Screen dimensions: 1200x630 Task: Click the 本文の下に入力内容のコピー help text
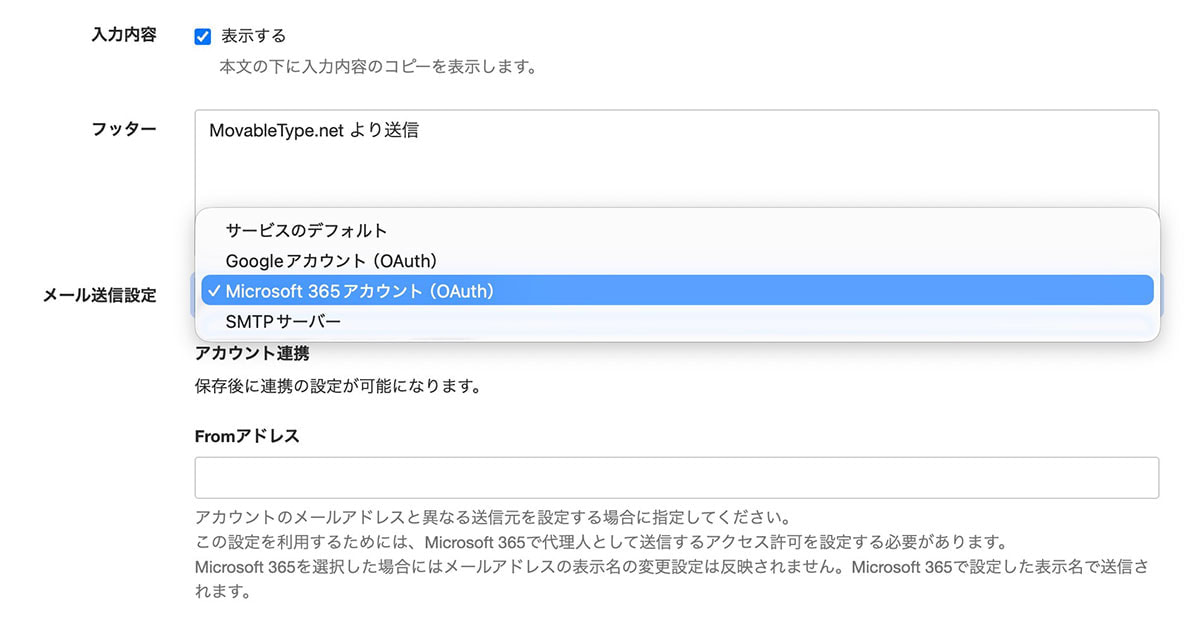378,68
